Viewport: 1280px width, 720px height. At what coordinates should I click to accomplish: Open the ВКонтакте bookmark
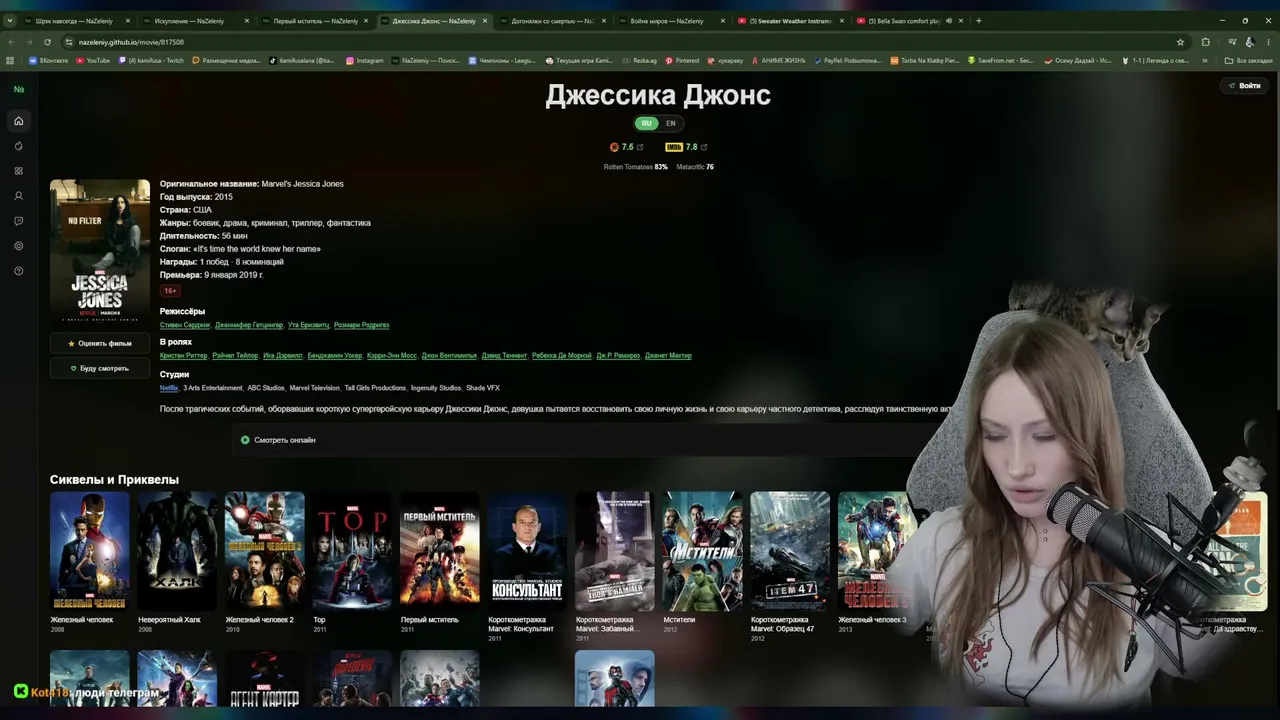(49, 60)
